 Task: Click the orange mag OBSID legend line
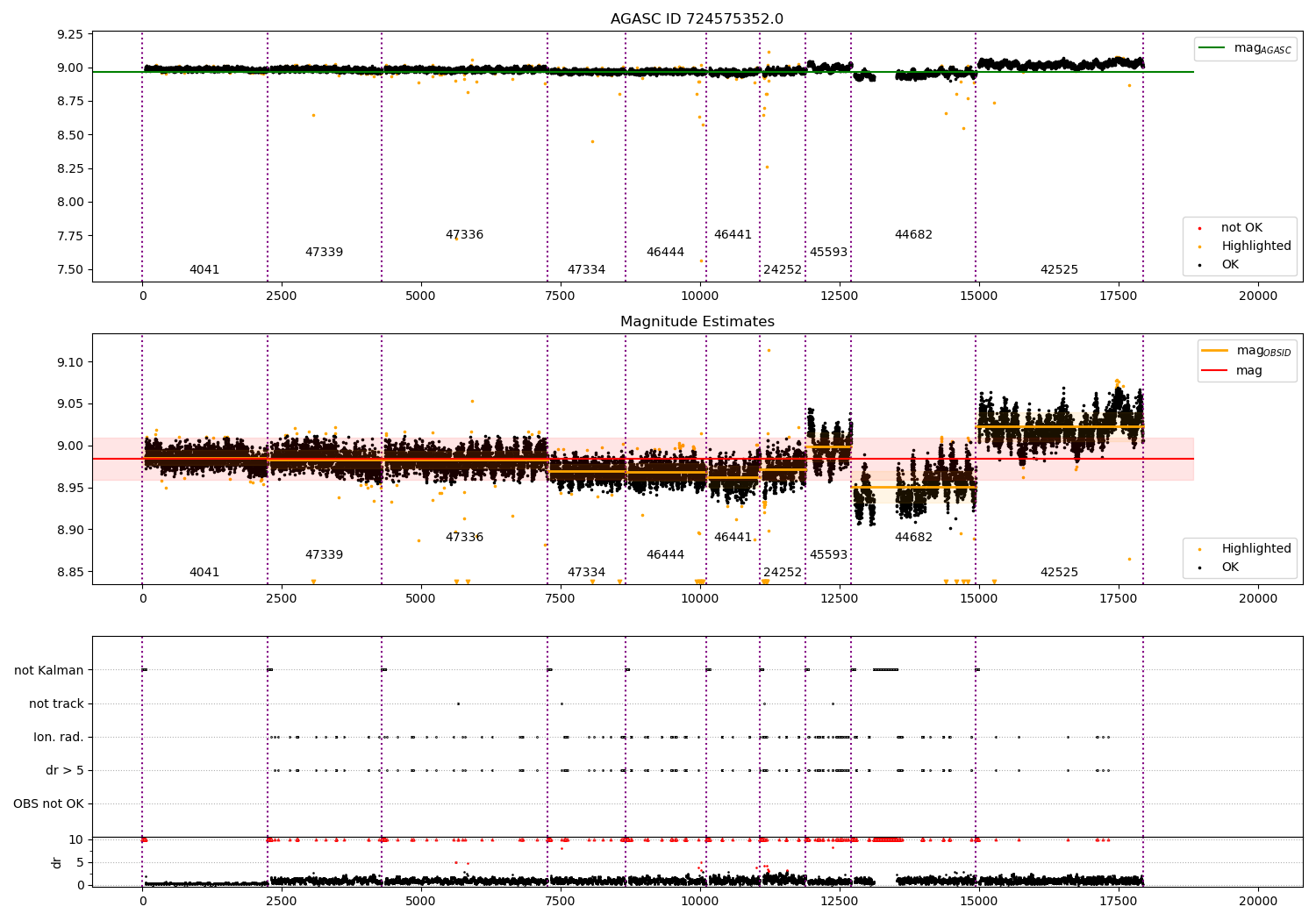point(1214,351)
